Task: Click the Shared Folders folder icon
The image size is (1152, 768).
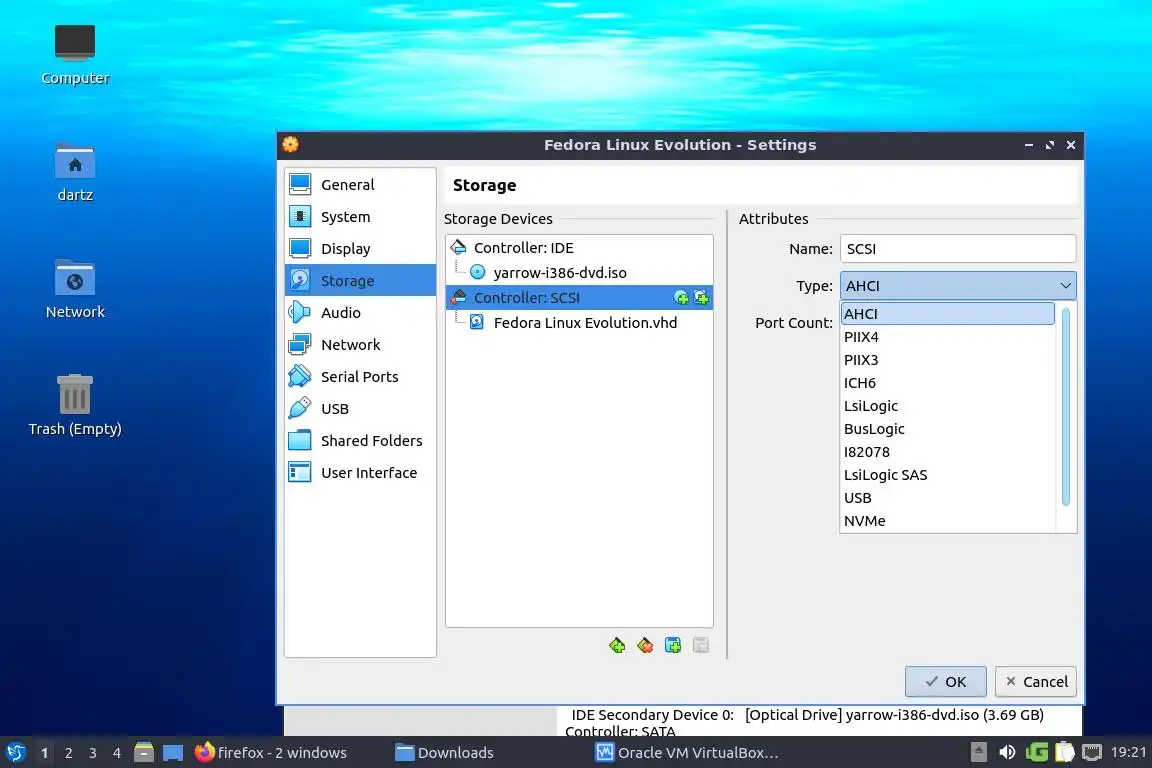Action: [x=300, y=440]
